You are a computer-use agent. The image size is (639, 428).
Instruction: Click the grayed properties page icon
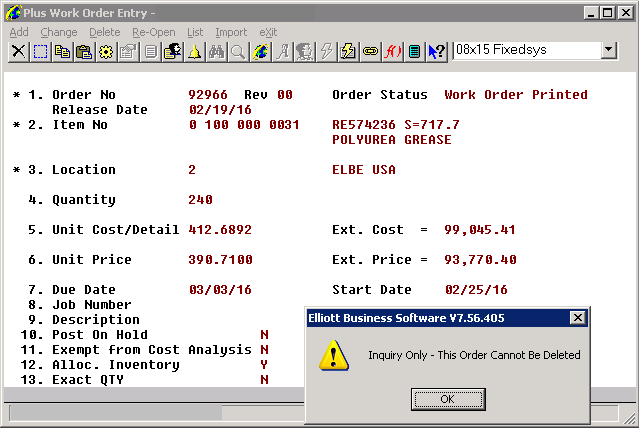[128, 52]
